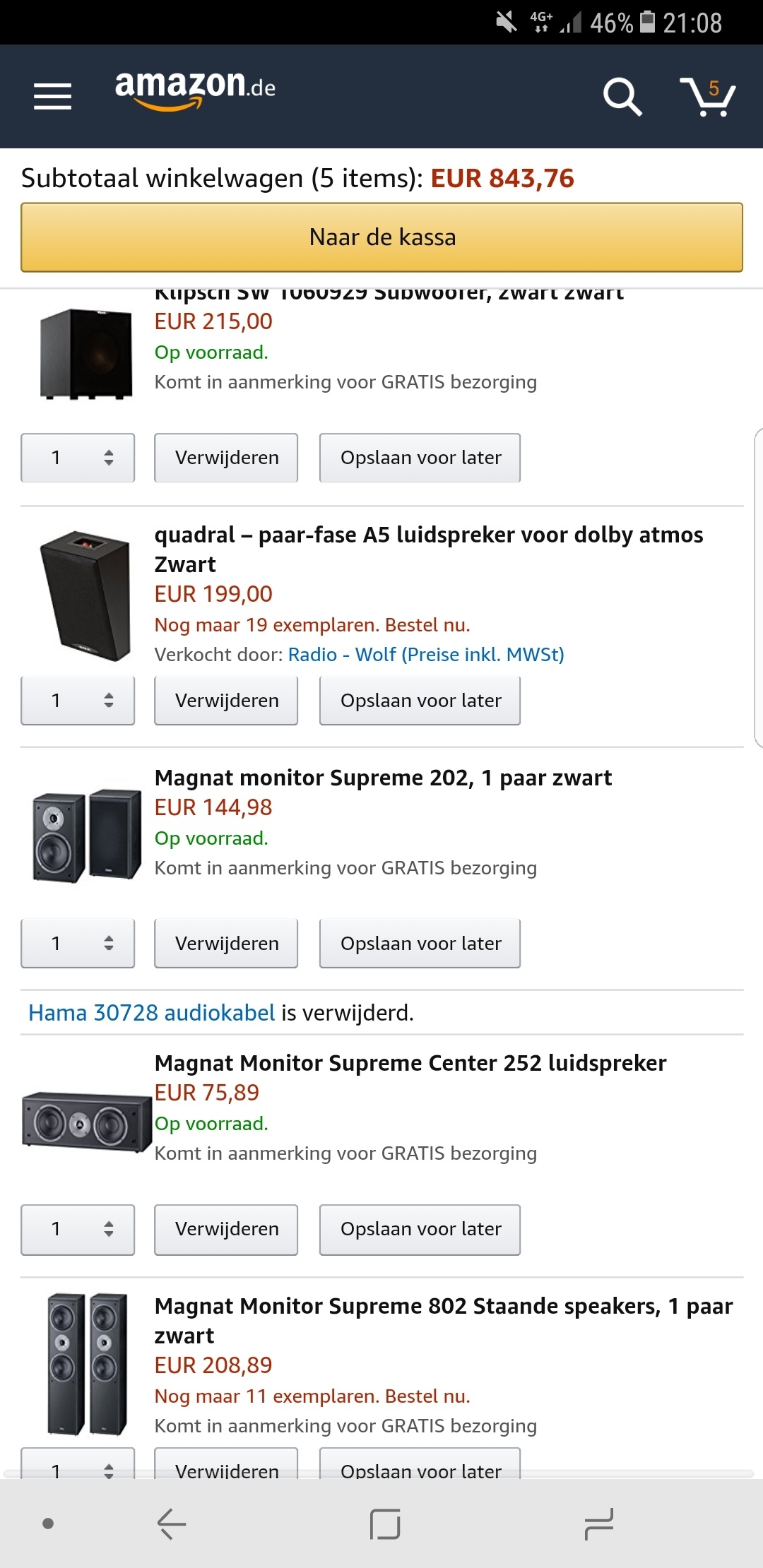Open quantity dropdown for Magnat Center 252
Image resolution: width=763 pixels, height=1568 pixels.
78,1229
